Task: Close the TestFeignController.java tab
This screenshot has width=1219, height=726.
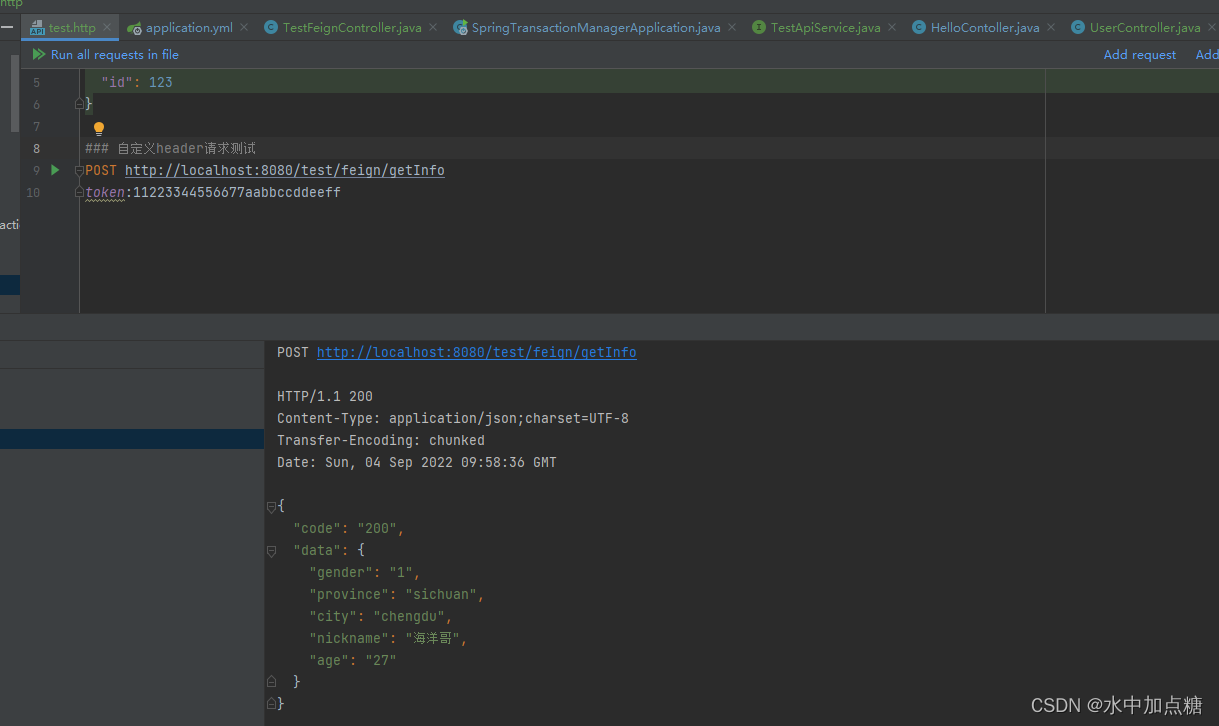Action: [433, 27]
